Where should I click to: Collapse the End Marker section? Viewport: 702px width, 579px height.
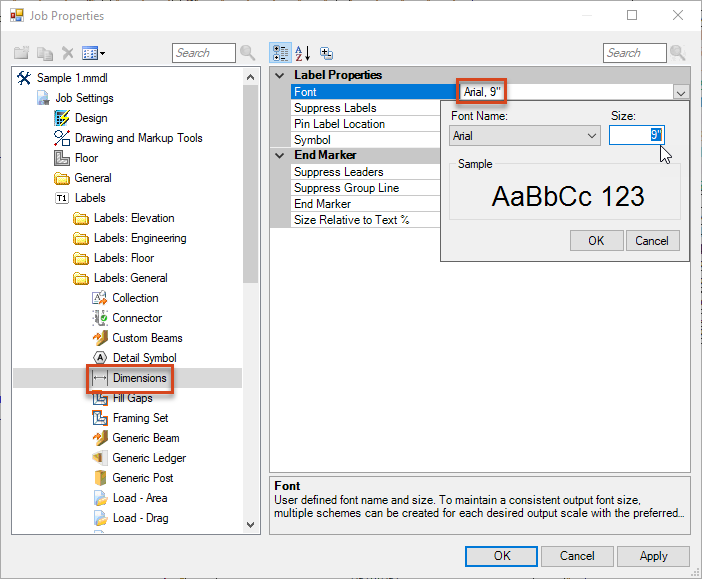coord(280,155)
